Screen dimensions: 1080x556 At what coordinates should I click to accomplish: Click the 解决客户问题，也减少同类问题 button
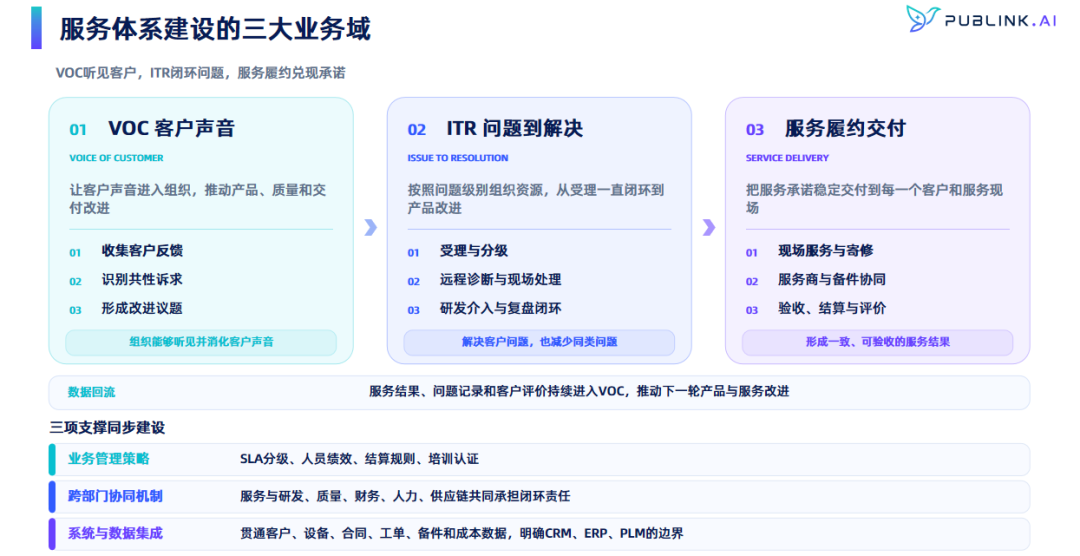tap(539, 342)
